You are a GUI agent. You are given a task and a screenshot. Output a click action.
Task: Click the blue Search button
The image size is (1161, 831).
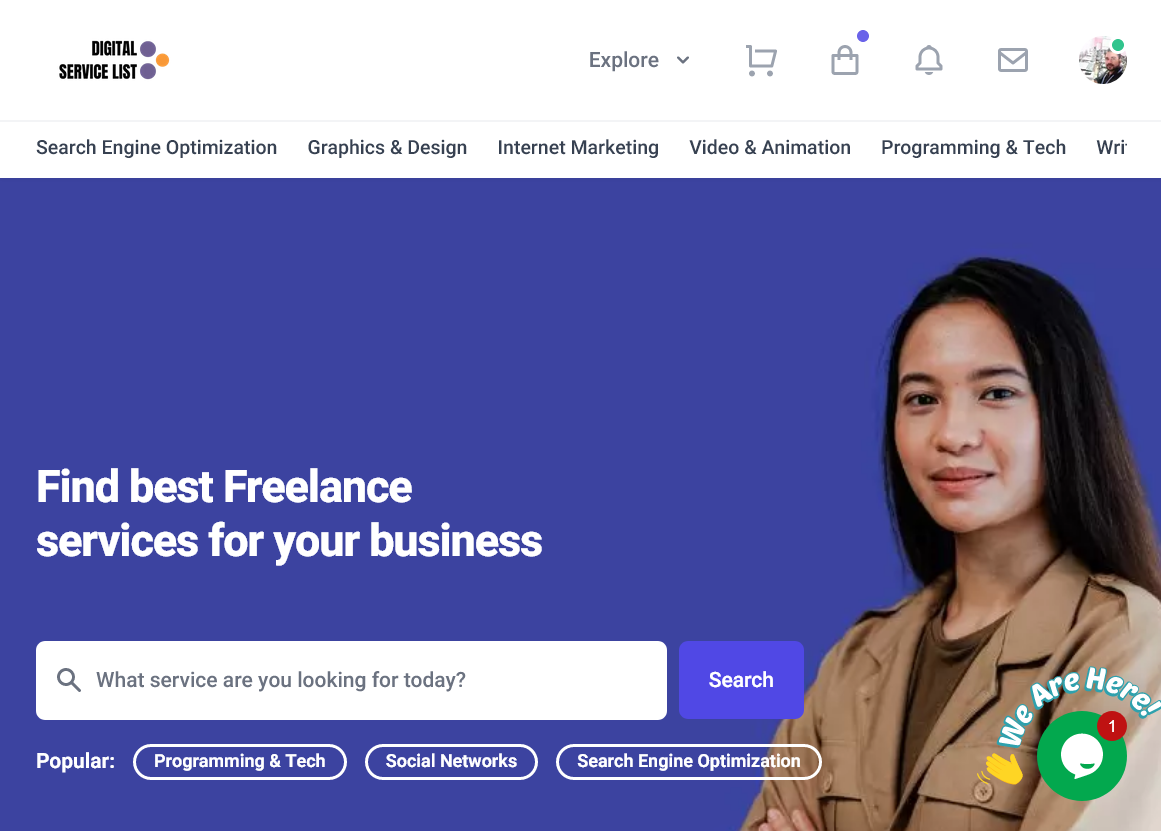tap(741, 680)
